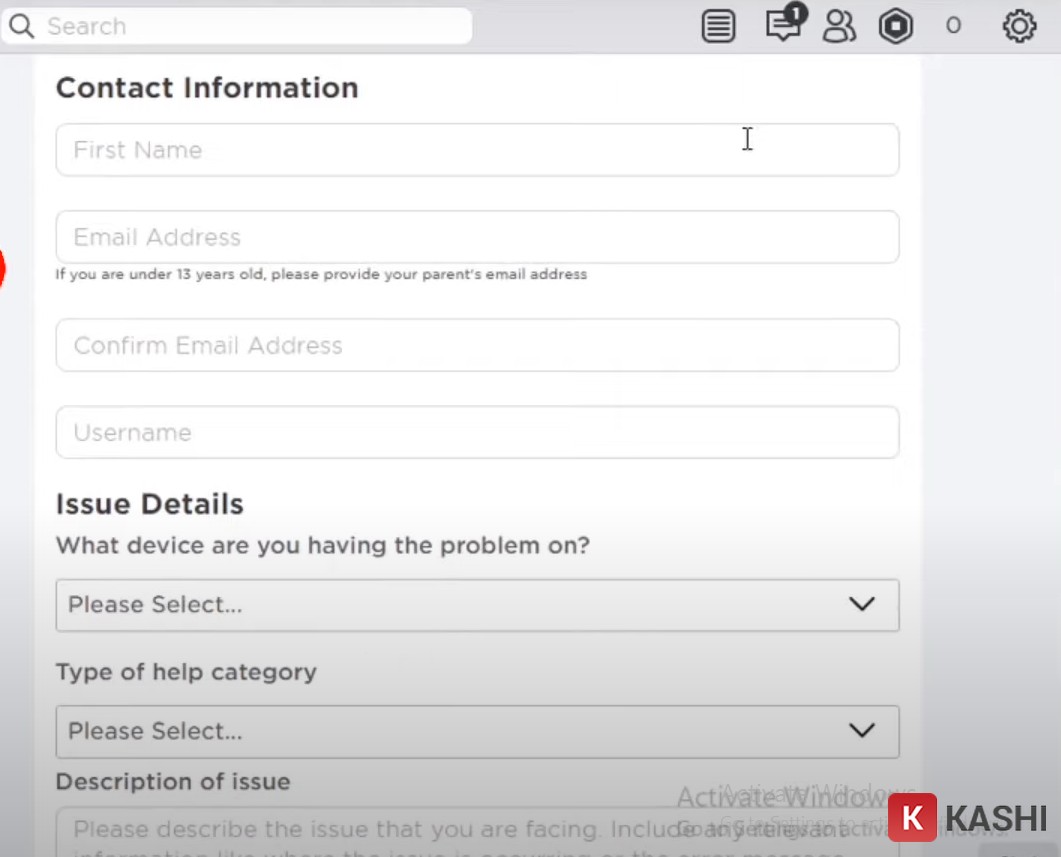1061x857 pixels.
Task: Click into the First Name field
Action: 477,150
